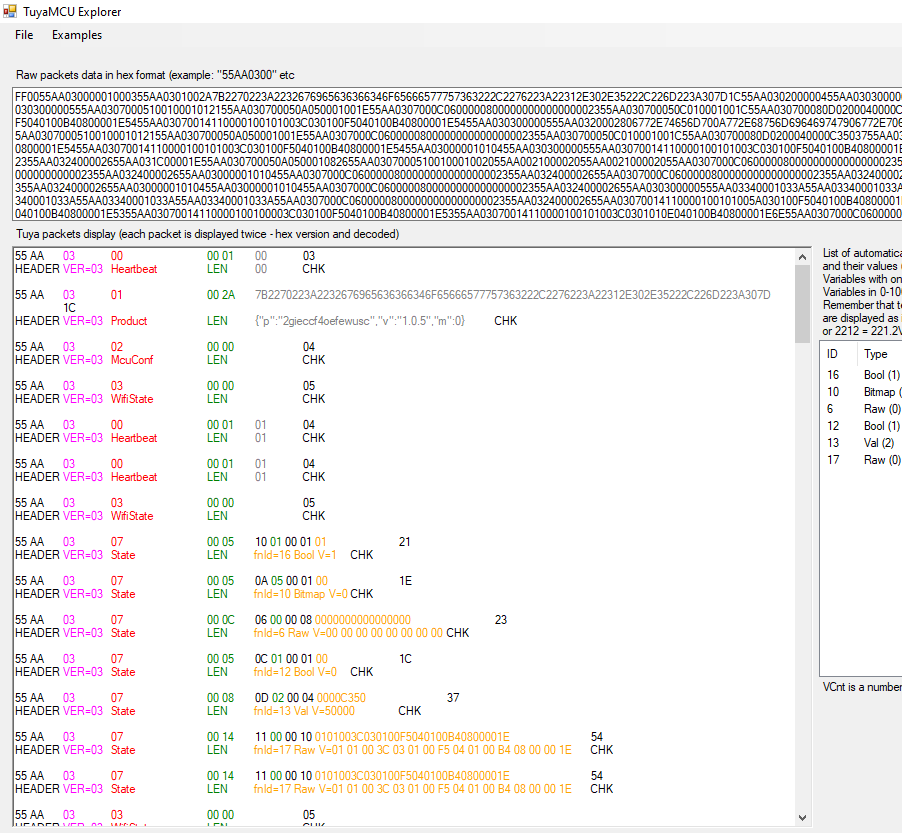Select the variable row with ID 10
The image size is (902, 833).
pos(861,392)
